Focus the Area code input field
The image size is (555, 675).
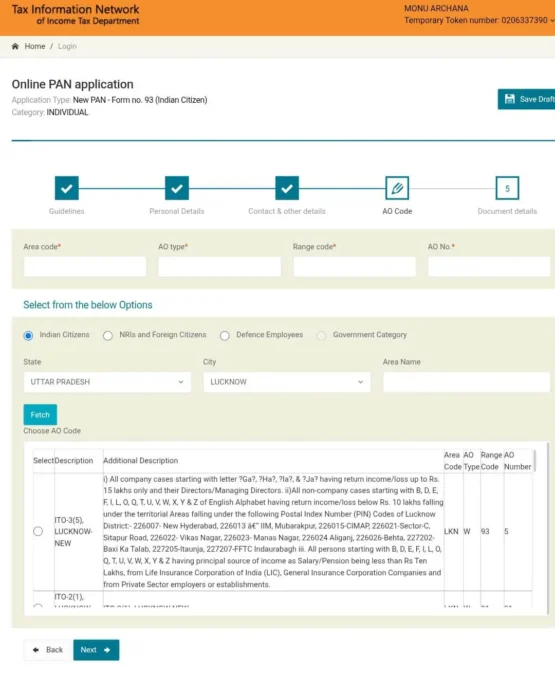(85, 266)
